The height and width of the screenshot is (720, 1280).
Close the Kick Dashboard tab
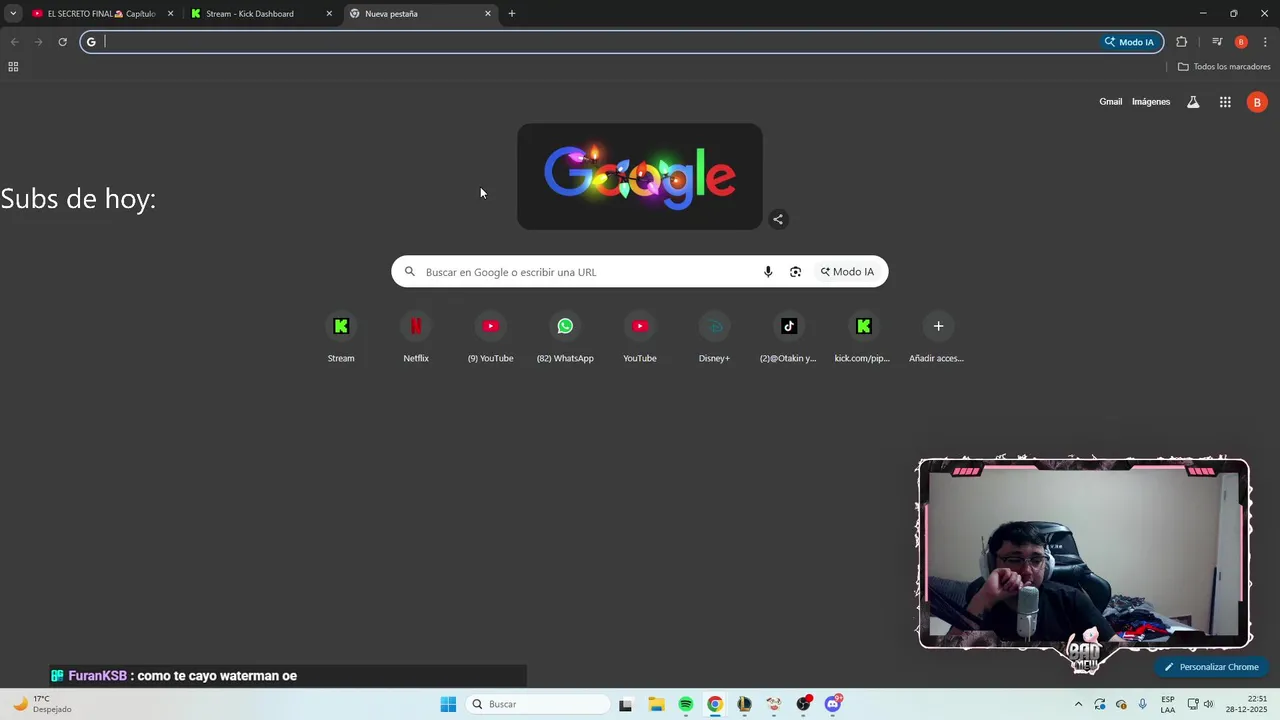(329, 14)
